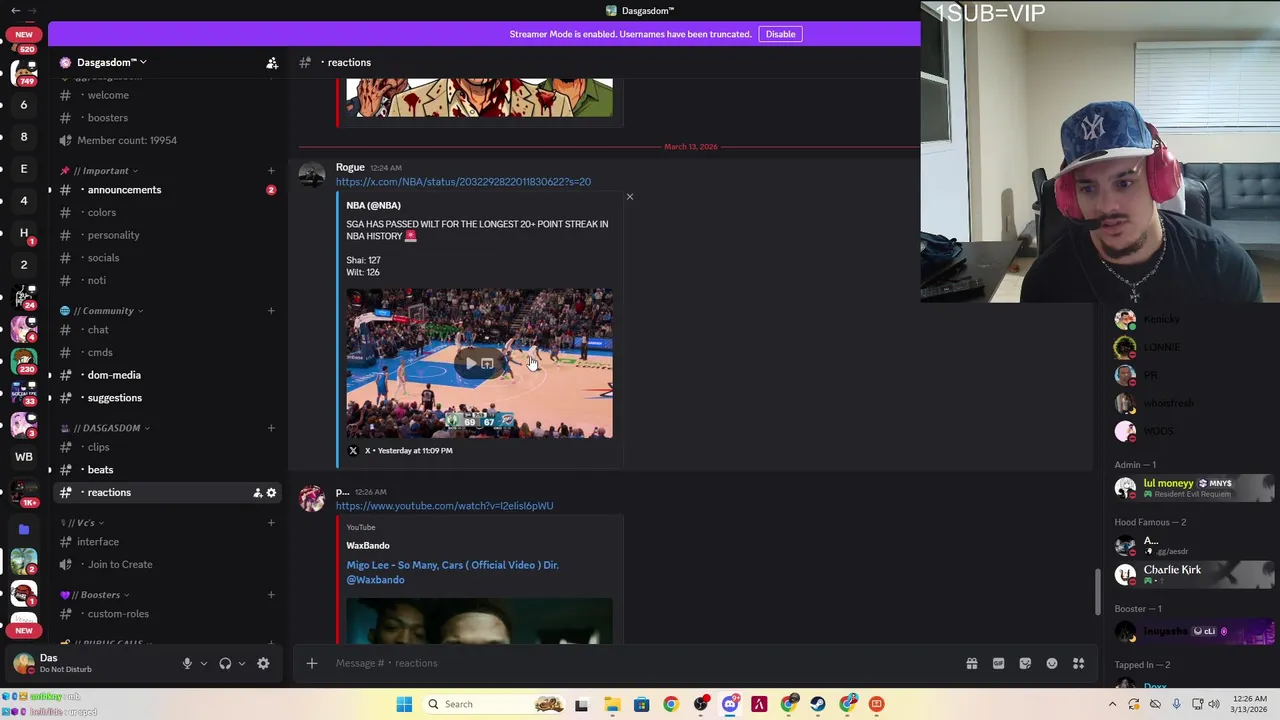Mute microphone in user panel
Viewport: 1280px width, 720px height.
tap(187, 663)
